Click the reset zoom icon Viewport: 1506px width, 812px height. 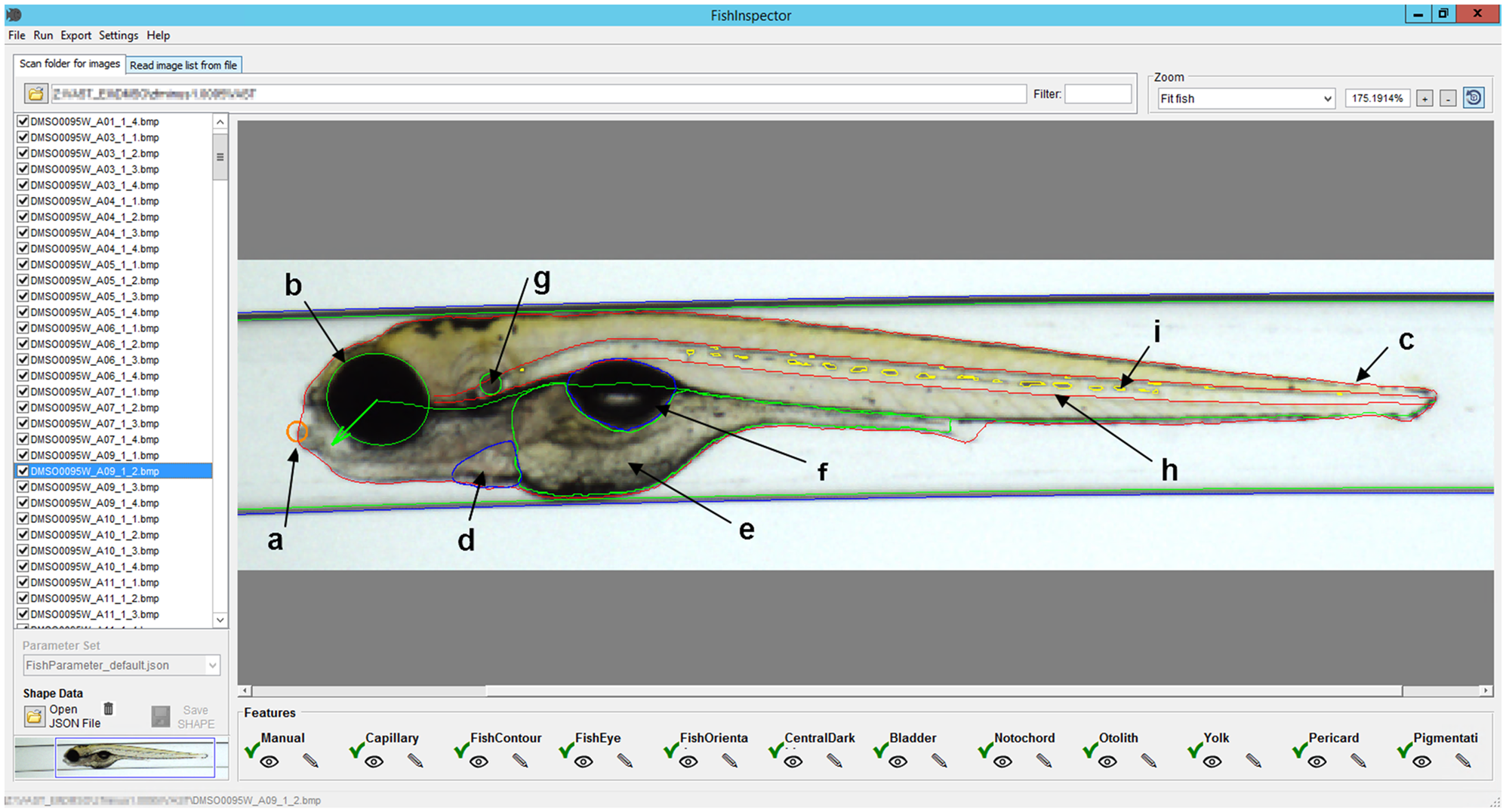[1474, 98]
